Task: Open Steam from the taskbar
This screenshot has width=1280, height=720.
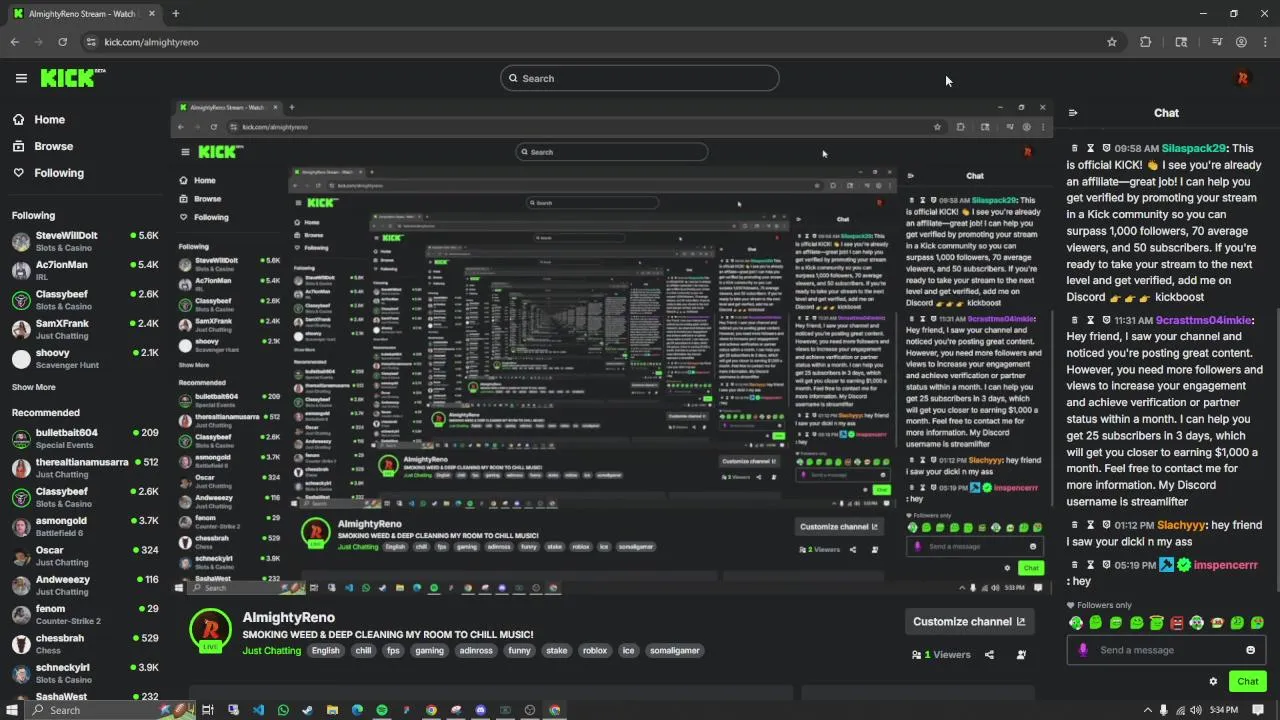Action: (x=307, y=710)
